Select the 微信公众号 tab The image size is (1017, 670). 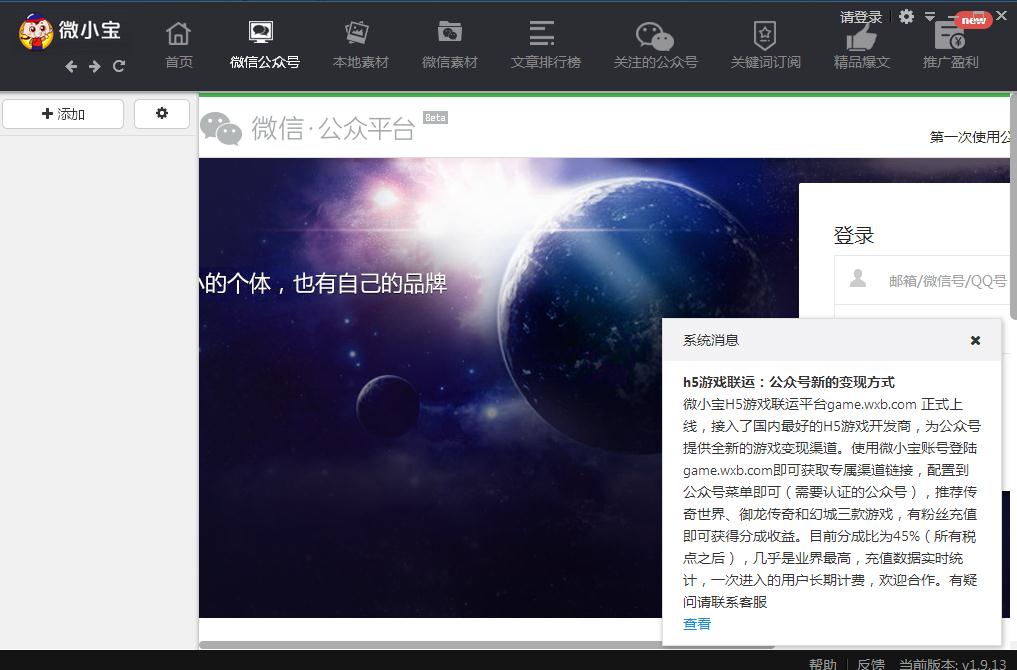pyautogui.click(x=265, y=45)
